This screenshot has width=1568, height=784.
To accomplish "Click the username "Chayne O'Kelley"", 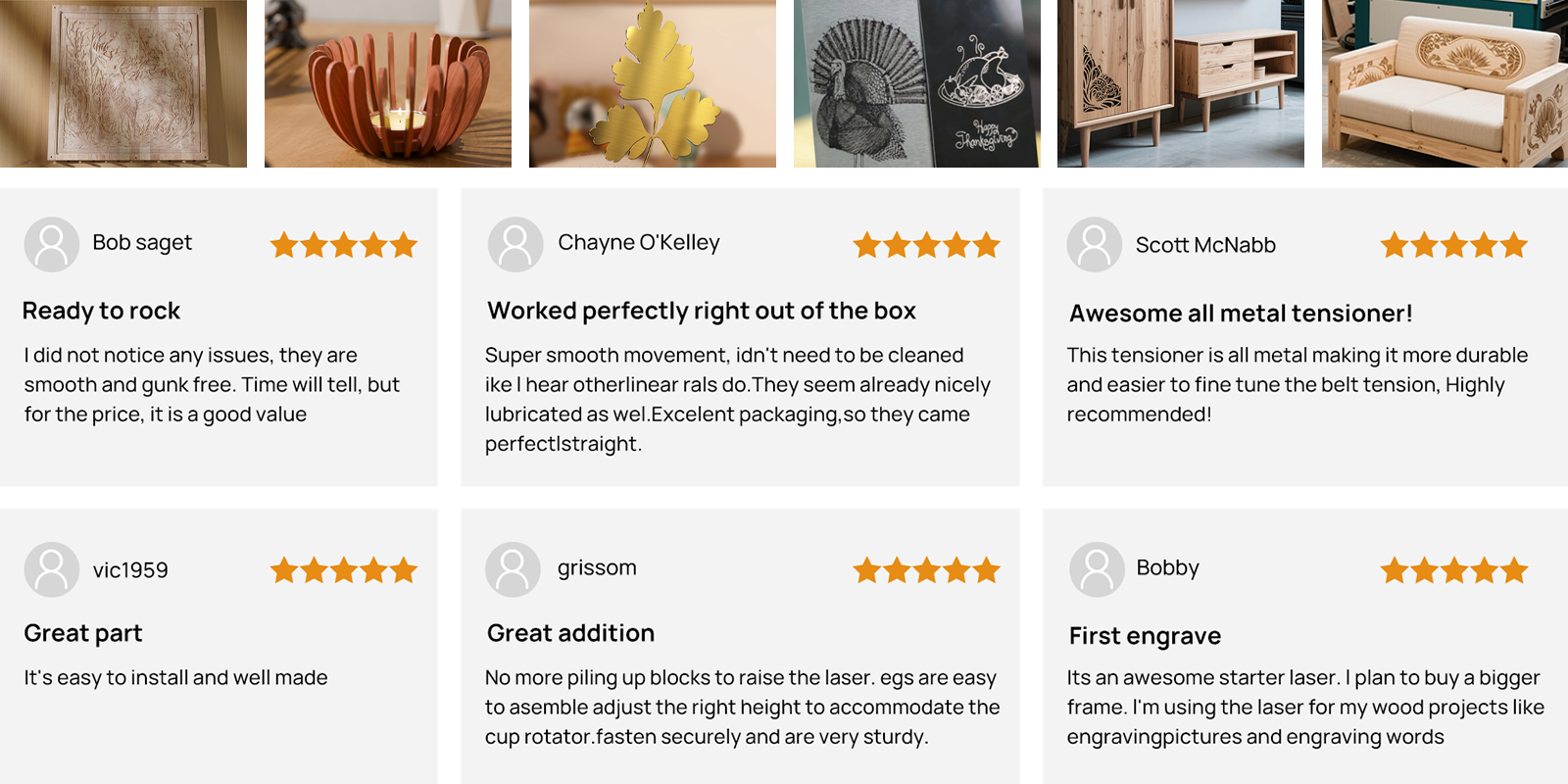I will 639,242.
